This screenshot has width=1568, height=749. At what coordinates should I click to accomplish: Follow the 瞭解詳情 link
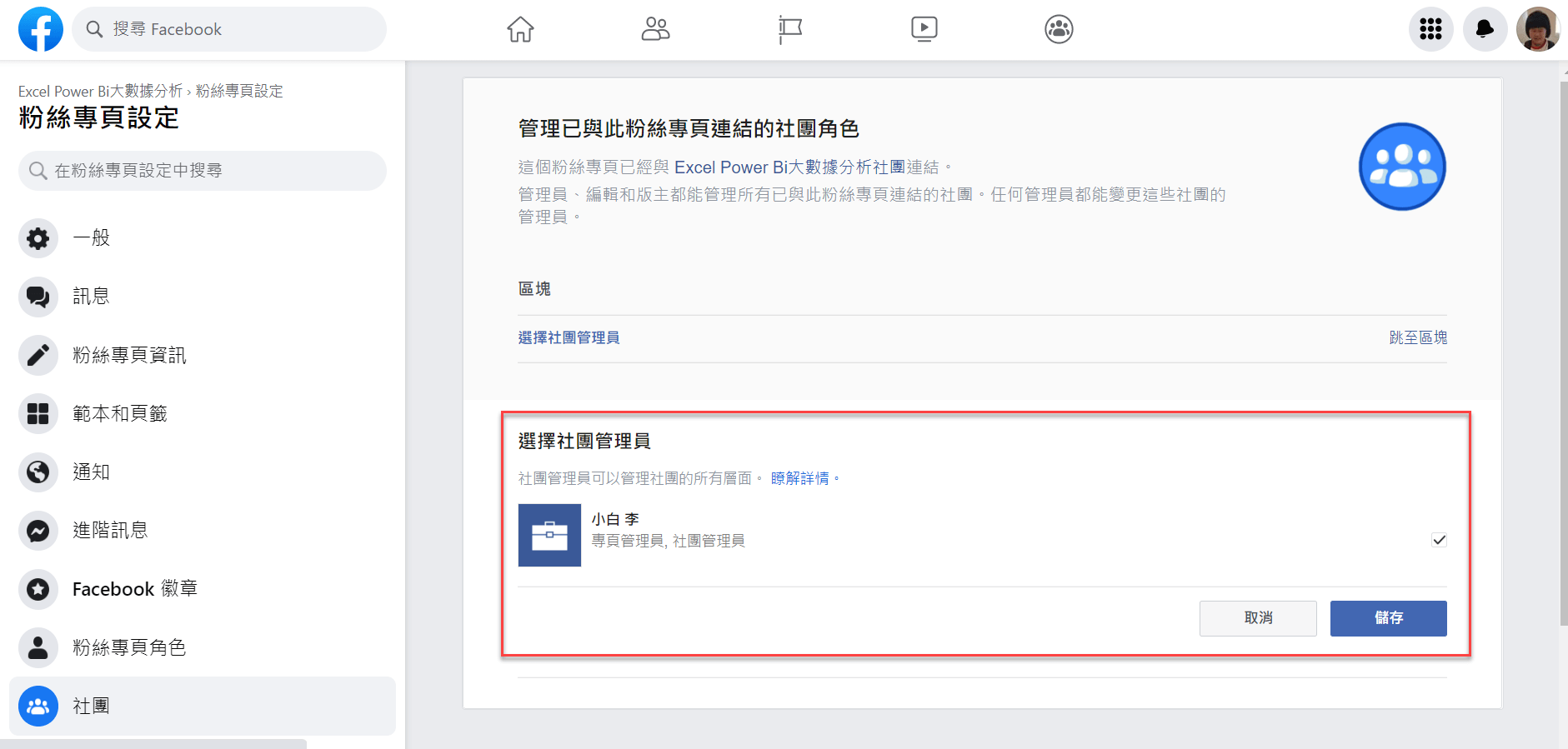coord(800,478)
